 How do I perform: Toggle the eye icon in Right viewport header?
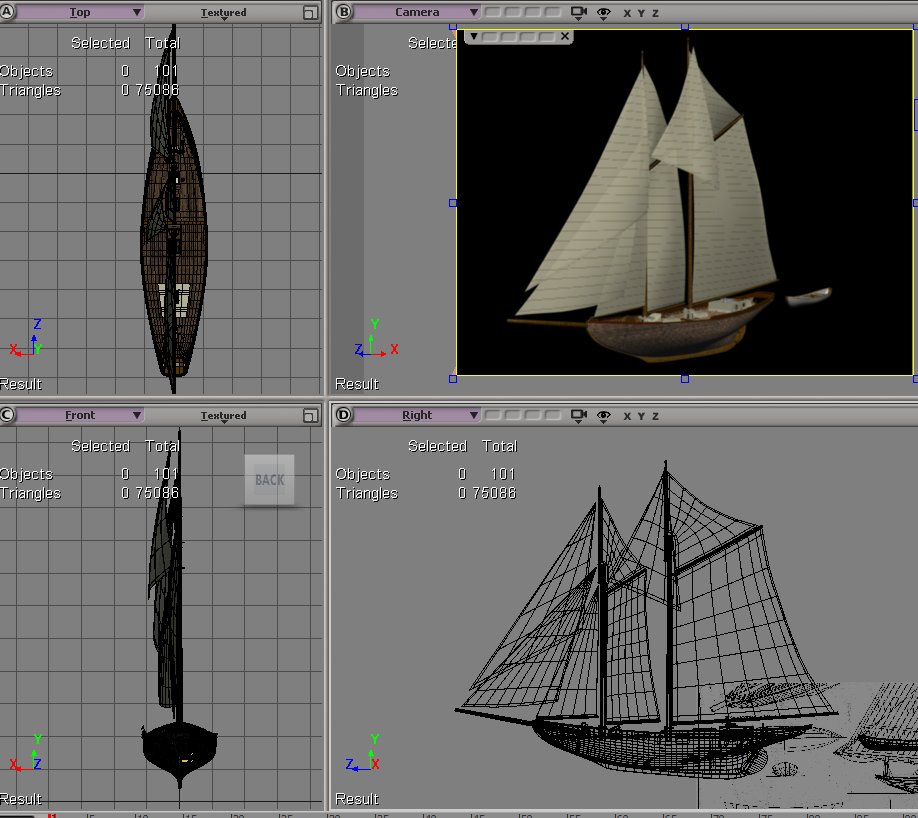(x=604, y=415)
